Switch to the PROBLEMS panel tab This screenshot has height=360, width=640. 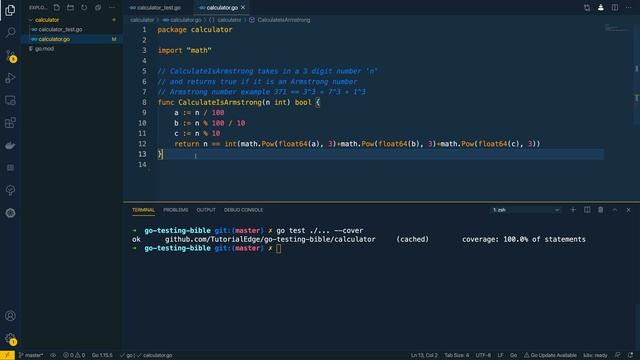[x=176, y=210]
